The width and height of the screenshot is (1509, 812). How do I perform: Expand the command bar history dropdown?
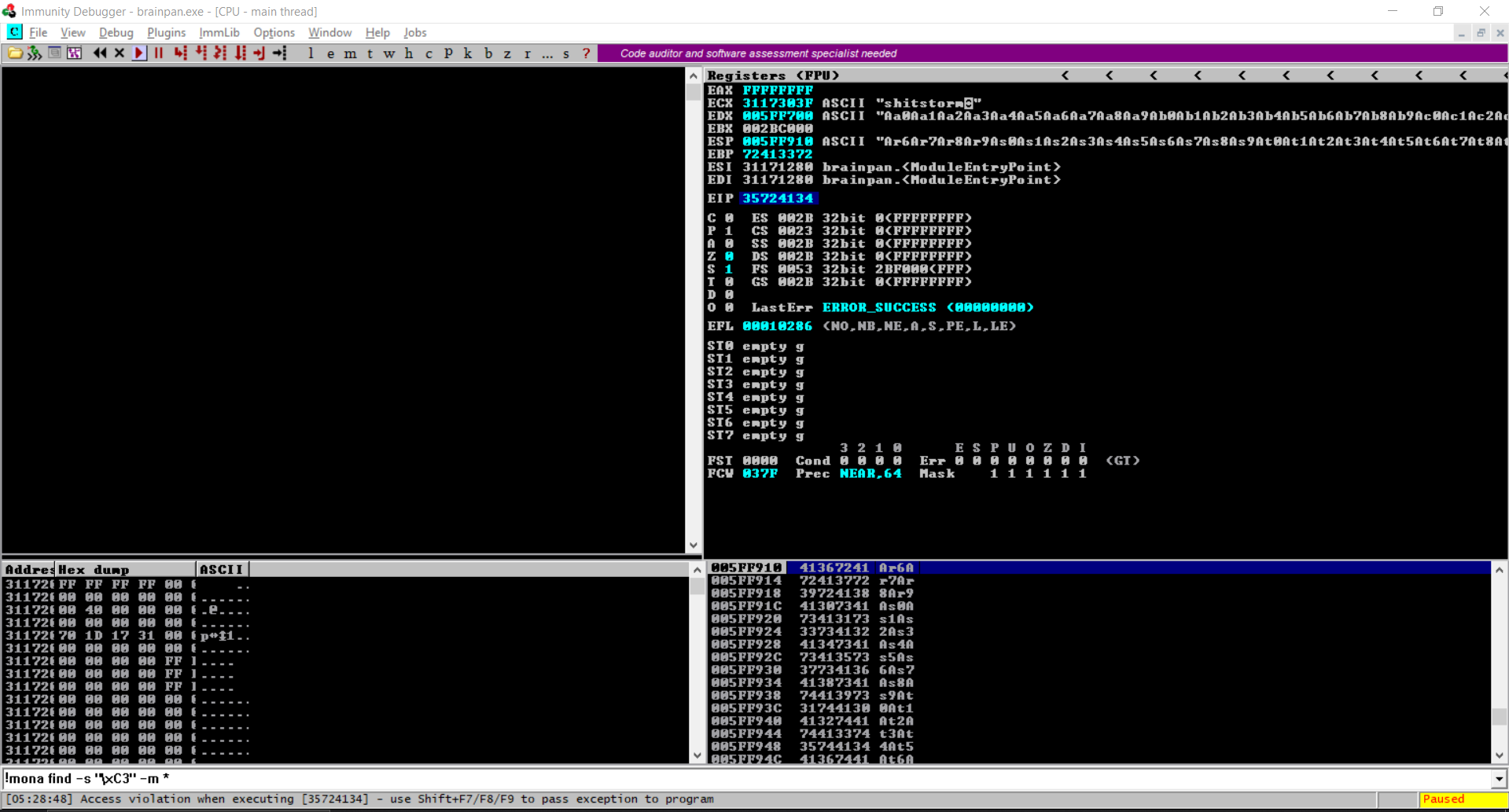click(x=1499, y=779)
